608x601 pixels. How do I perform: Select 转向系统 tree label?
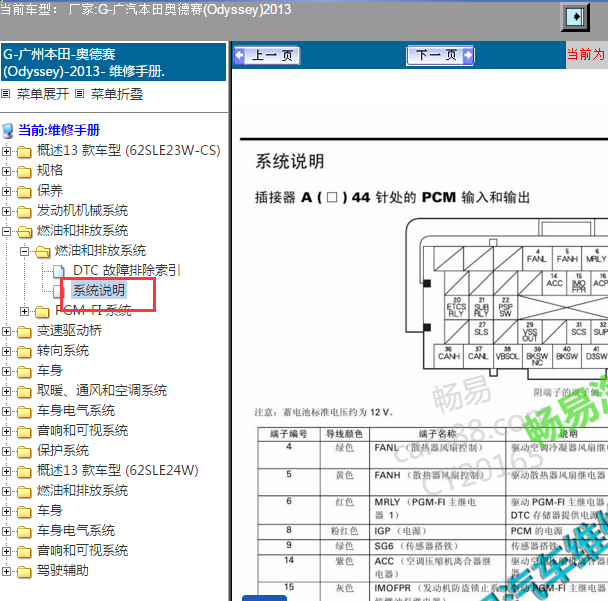[63, 351]
